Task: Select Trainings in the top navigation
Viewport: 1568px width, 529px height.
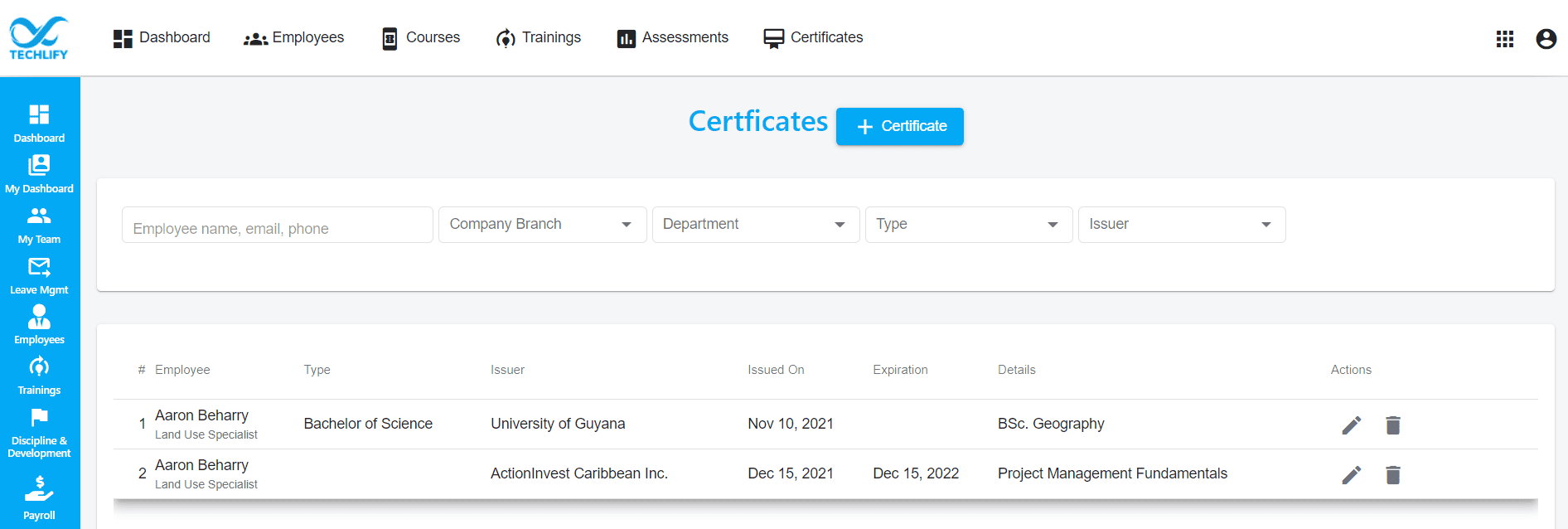Action: pyautogui.click(x=538, y=38)
